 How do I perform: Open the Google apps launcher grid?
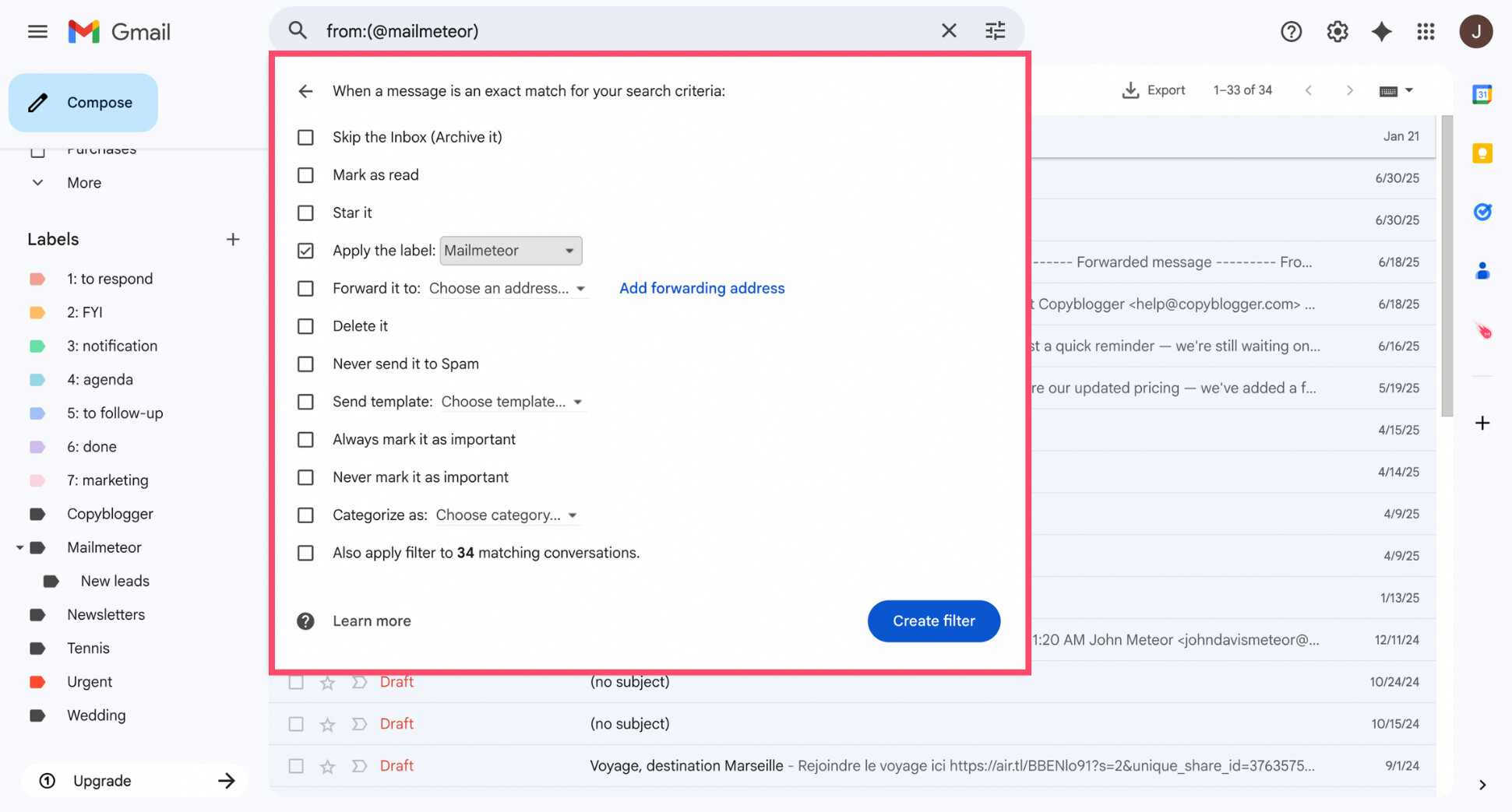[1426, 31]
